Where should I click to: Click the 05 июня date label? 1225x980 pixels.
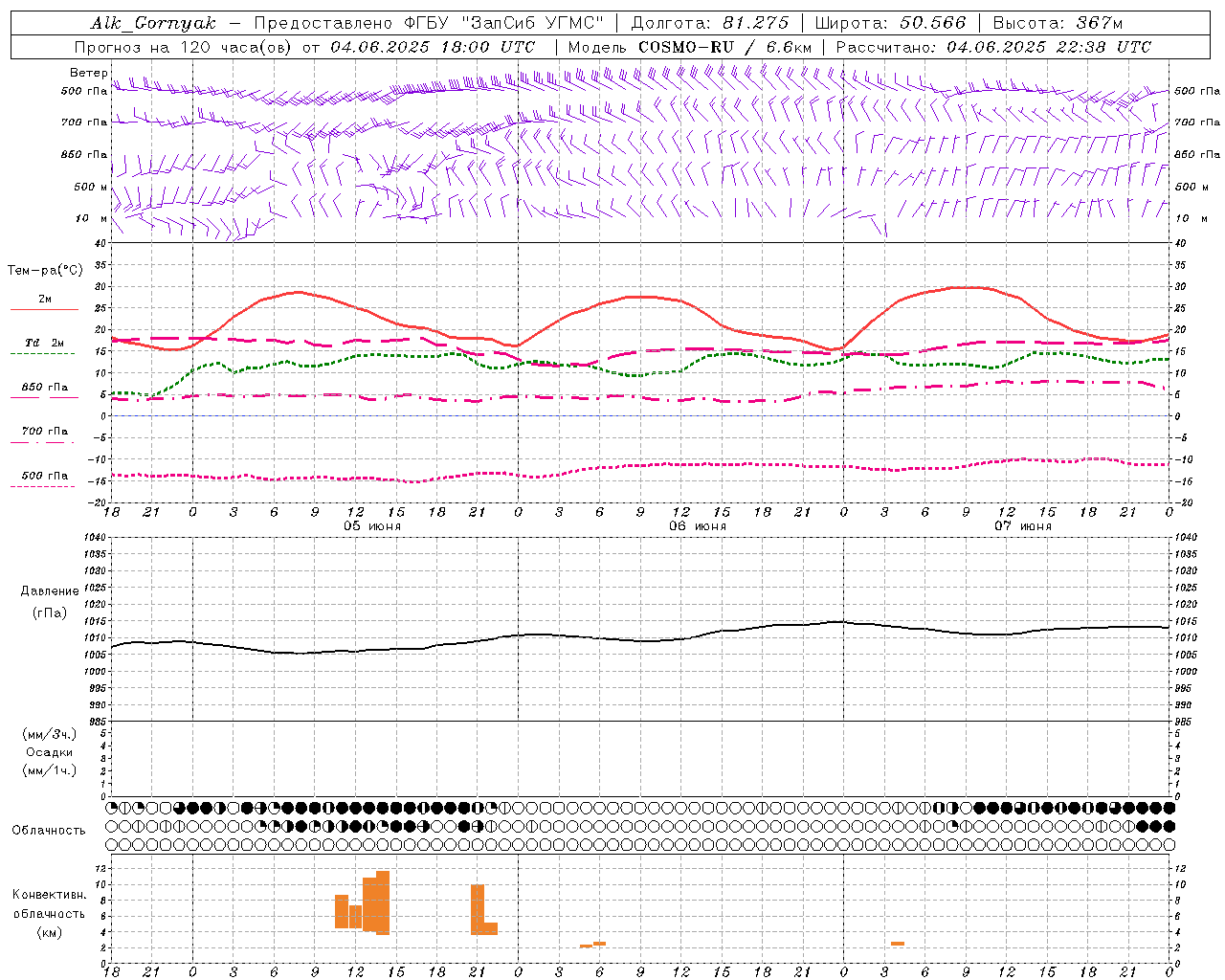[x=372, y=525]
